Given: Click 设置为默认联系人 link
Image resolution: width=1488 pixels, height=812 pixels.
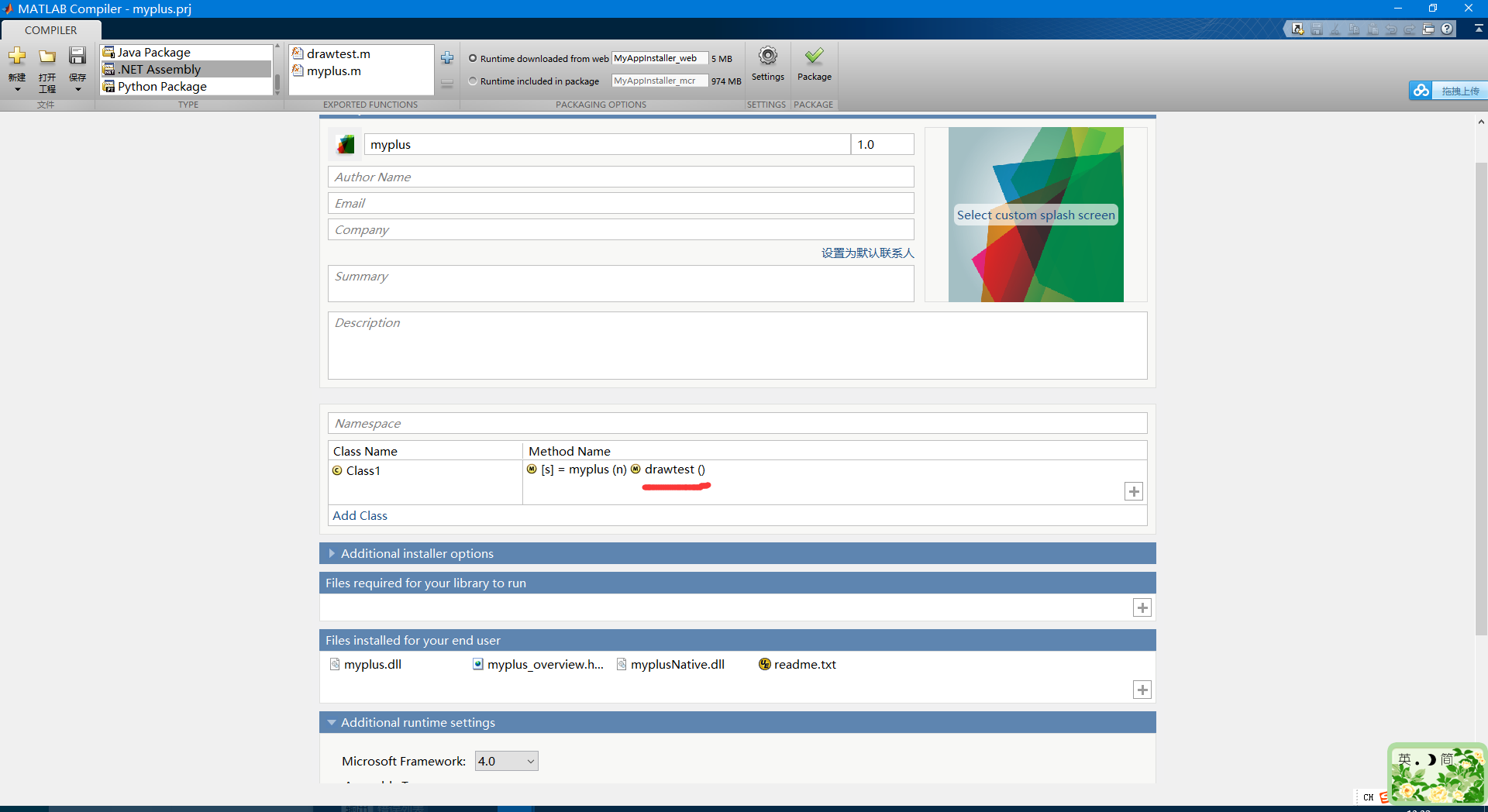Looking at the screenshot, I should tap(867, 253).
